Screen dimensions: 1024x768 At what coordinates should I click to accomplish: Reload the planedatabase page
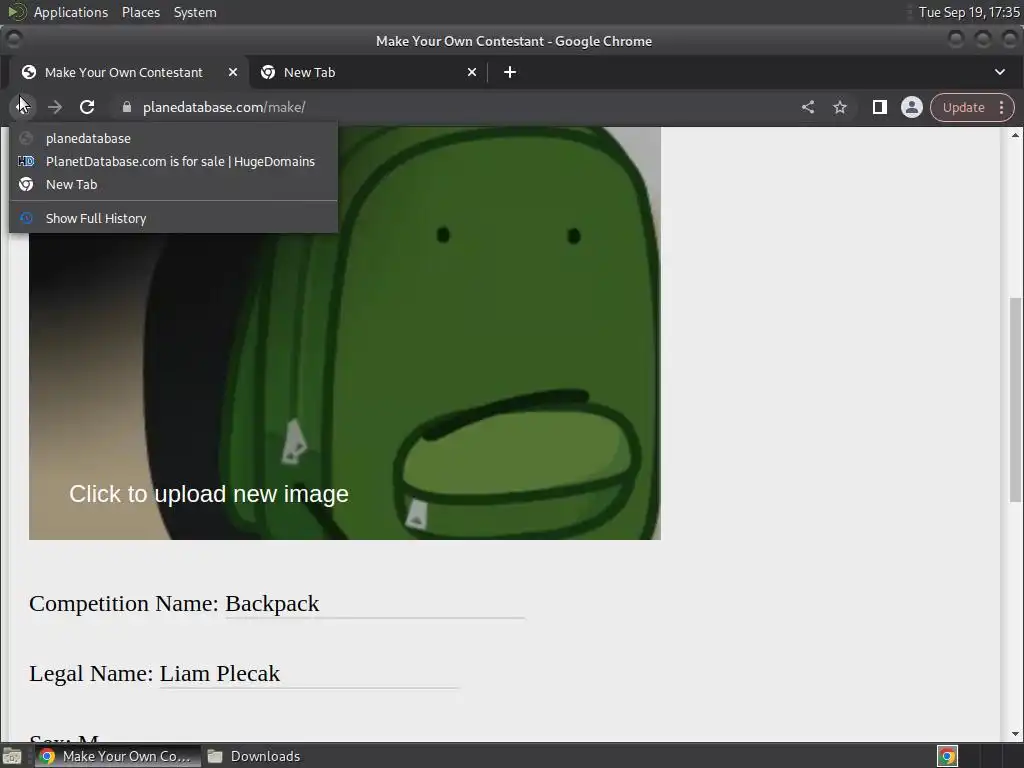pyautogui.click(x=87, y=107)
